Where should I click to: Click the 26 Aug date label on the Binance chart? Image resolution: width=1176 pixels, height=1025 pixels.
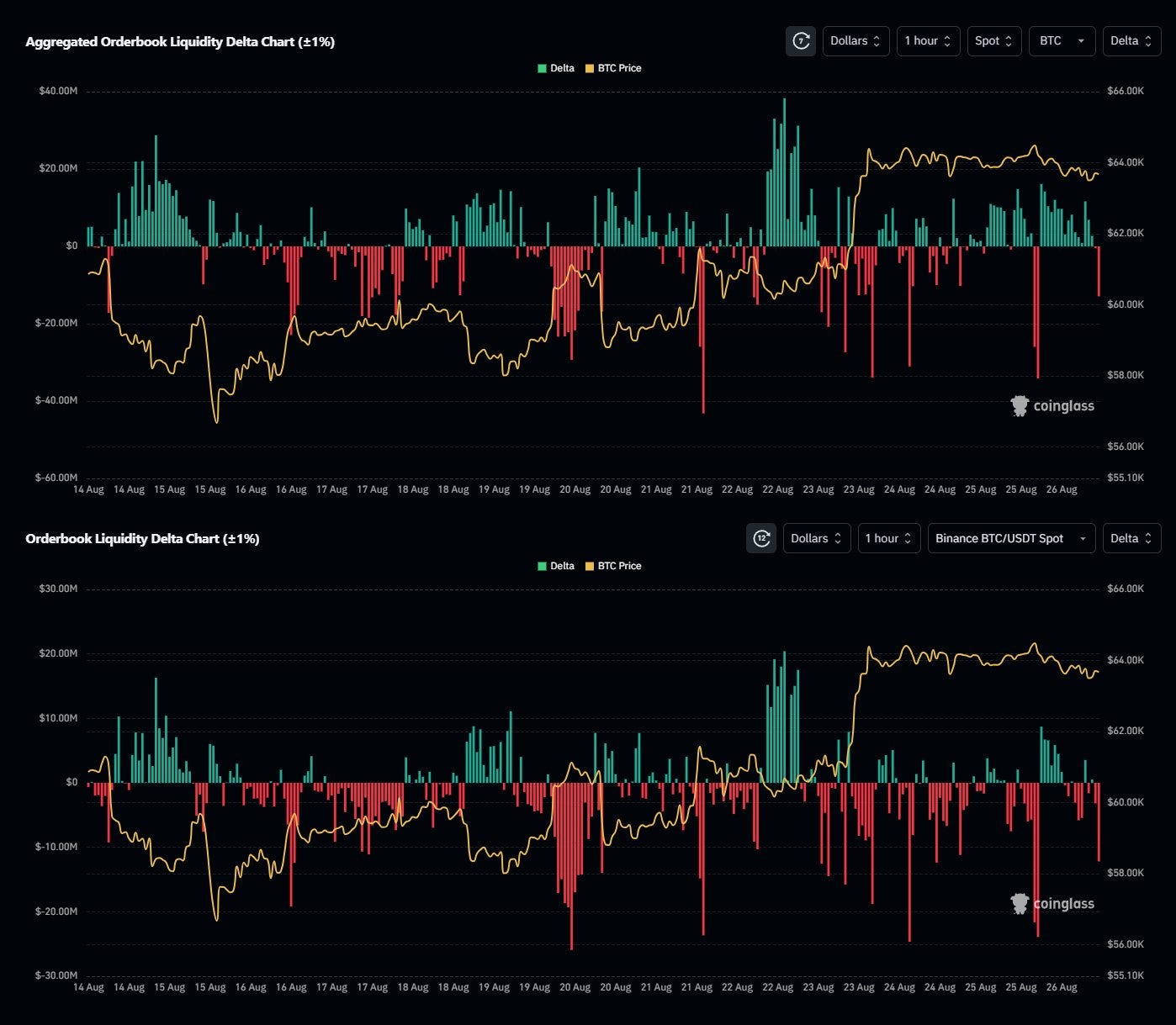point(1062,987)
